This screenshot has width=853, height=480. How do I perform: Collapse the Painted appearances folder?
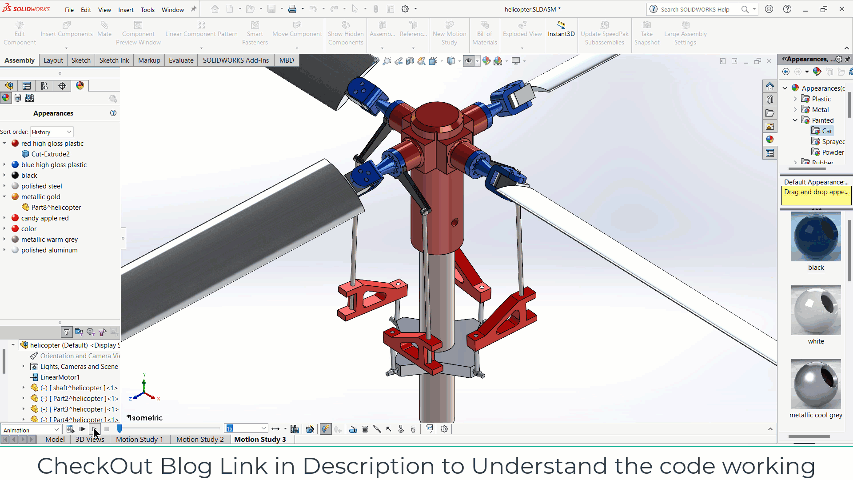795,120
